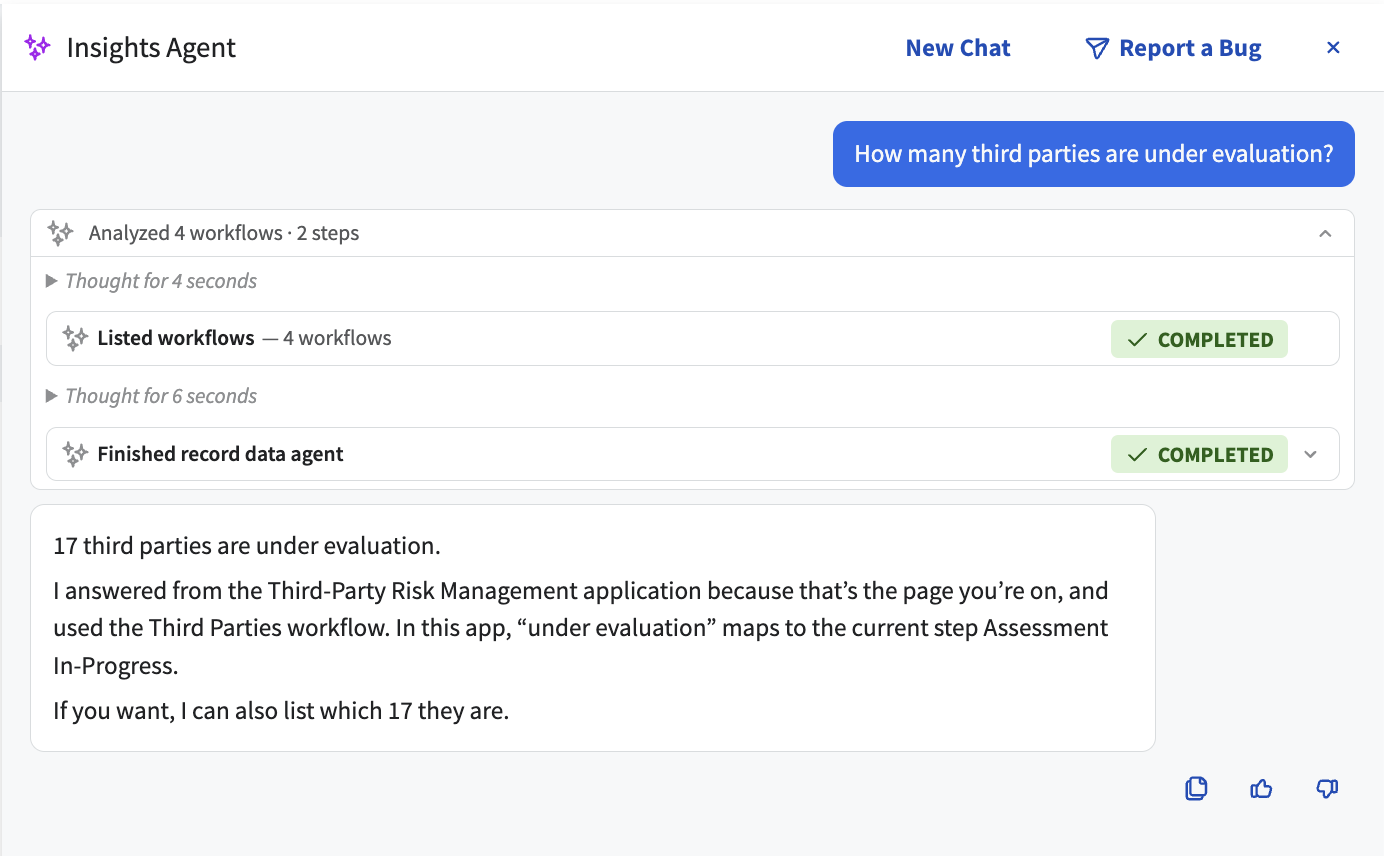Click sparkle icon beside Finished record data agent
The width and height of the screenshot is (1384, 856).
(x=75, y=454)
